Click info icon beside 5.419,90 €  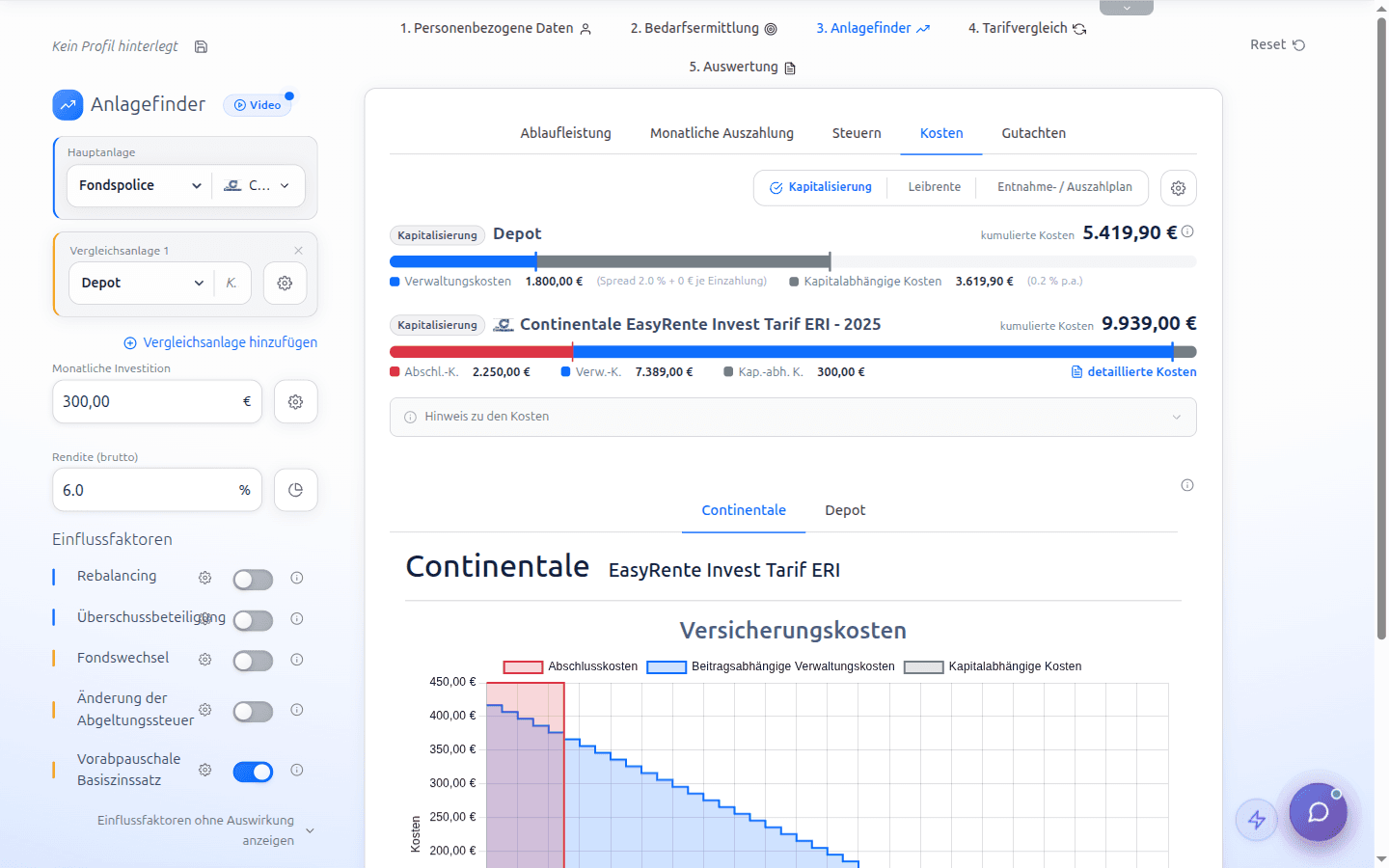[x=1187, y=231]
